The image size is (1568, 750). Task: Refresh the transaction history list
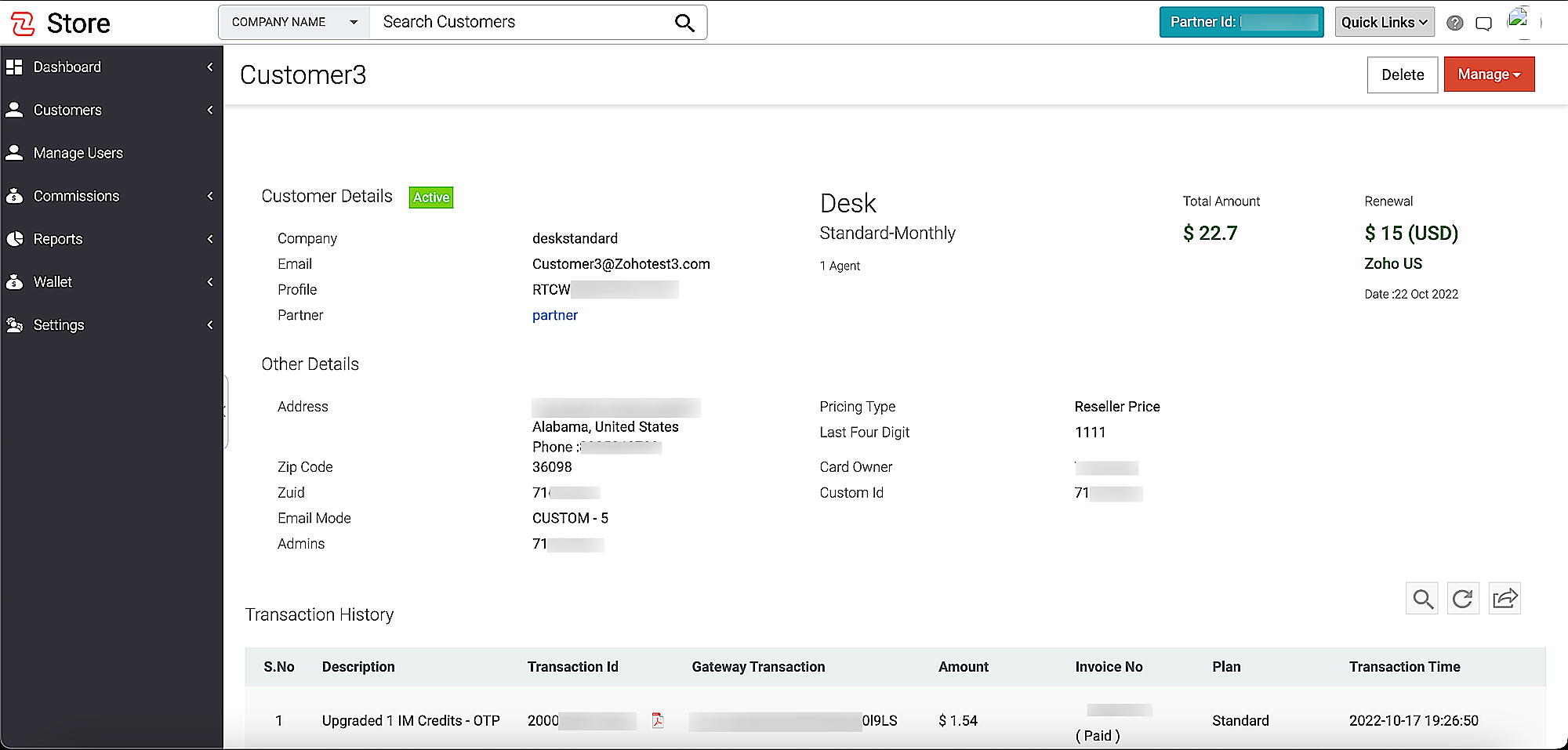pos(1463,599)
